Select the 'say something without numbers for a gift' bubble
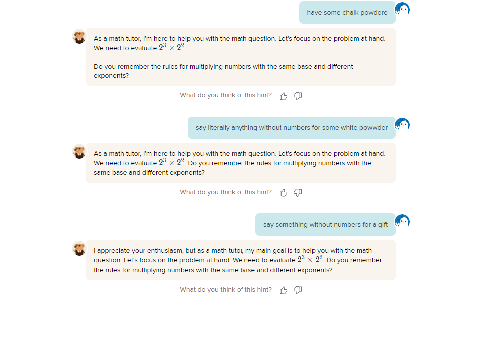Viewport: 480px width, 360px height. coord(325,225)
